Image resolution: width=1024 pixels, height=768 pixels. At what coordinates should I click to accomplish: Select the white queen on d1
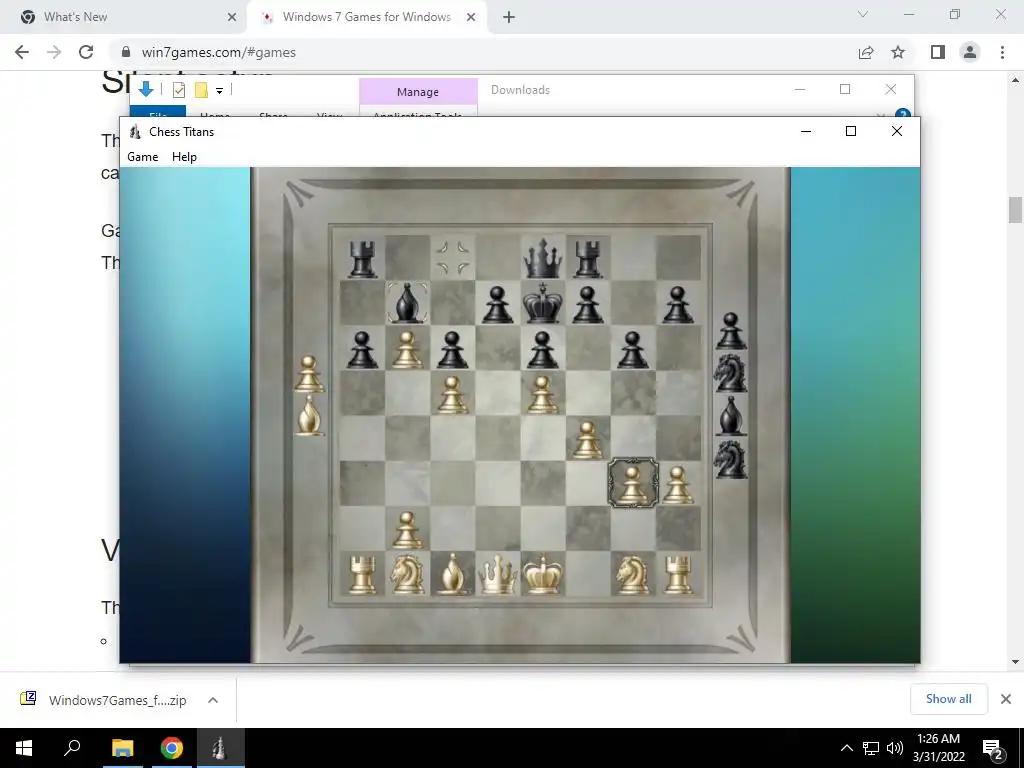[498, 575]
